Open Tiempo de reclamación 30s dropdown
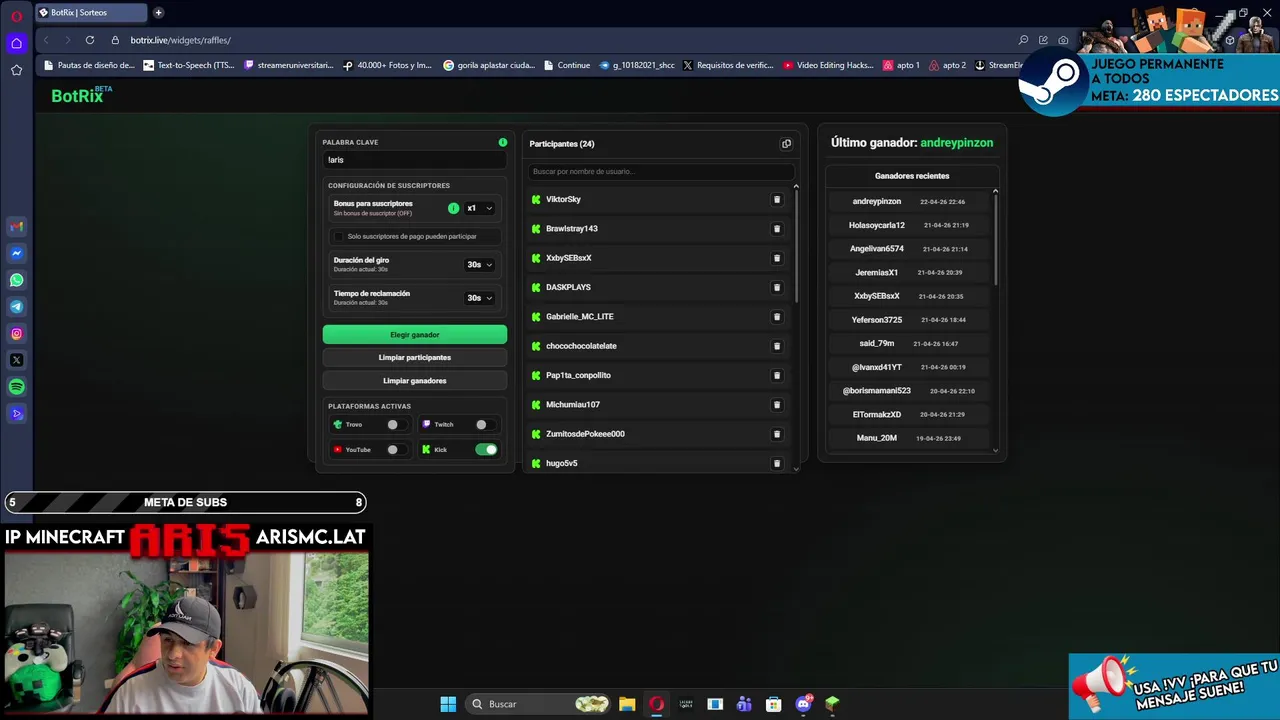Viewport: 1280px width, 720px height. [x=480, y=298]
